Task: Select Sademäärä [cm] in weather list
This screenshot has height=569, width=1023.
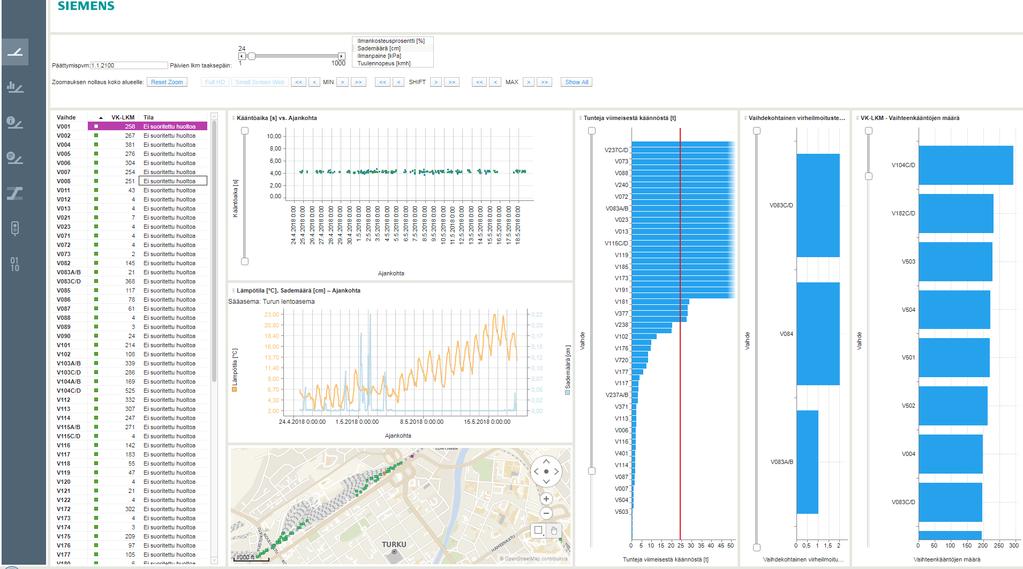Action: coord(391,48)
